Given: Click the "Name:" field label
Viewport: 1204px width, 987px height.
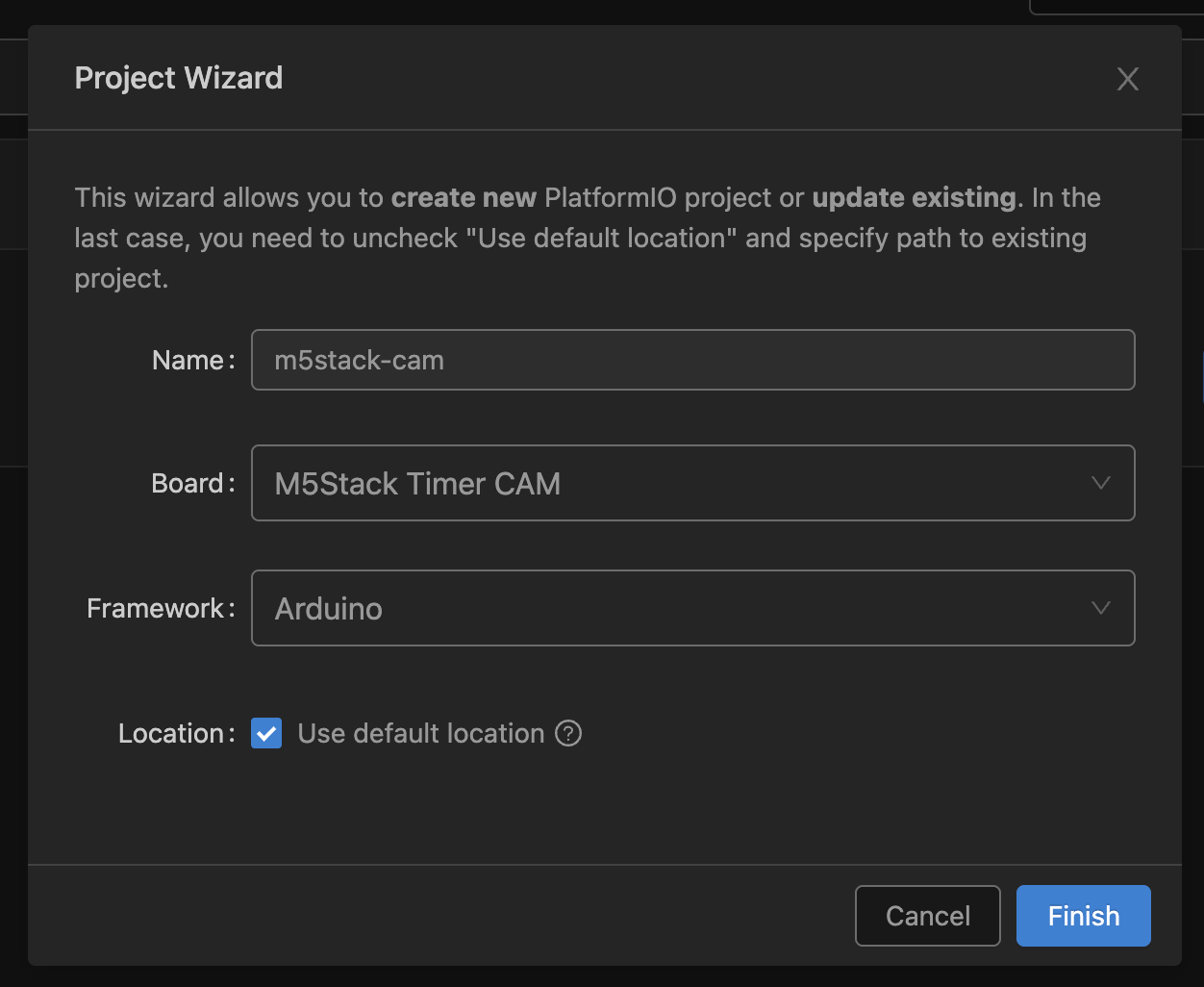Looking at the screenshot, I should click(193, 360).
